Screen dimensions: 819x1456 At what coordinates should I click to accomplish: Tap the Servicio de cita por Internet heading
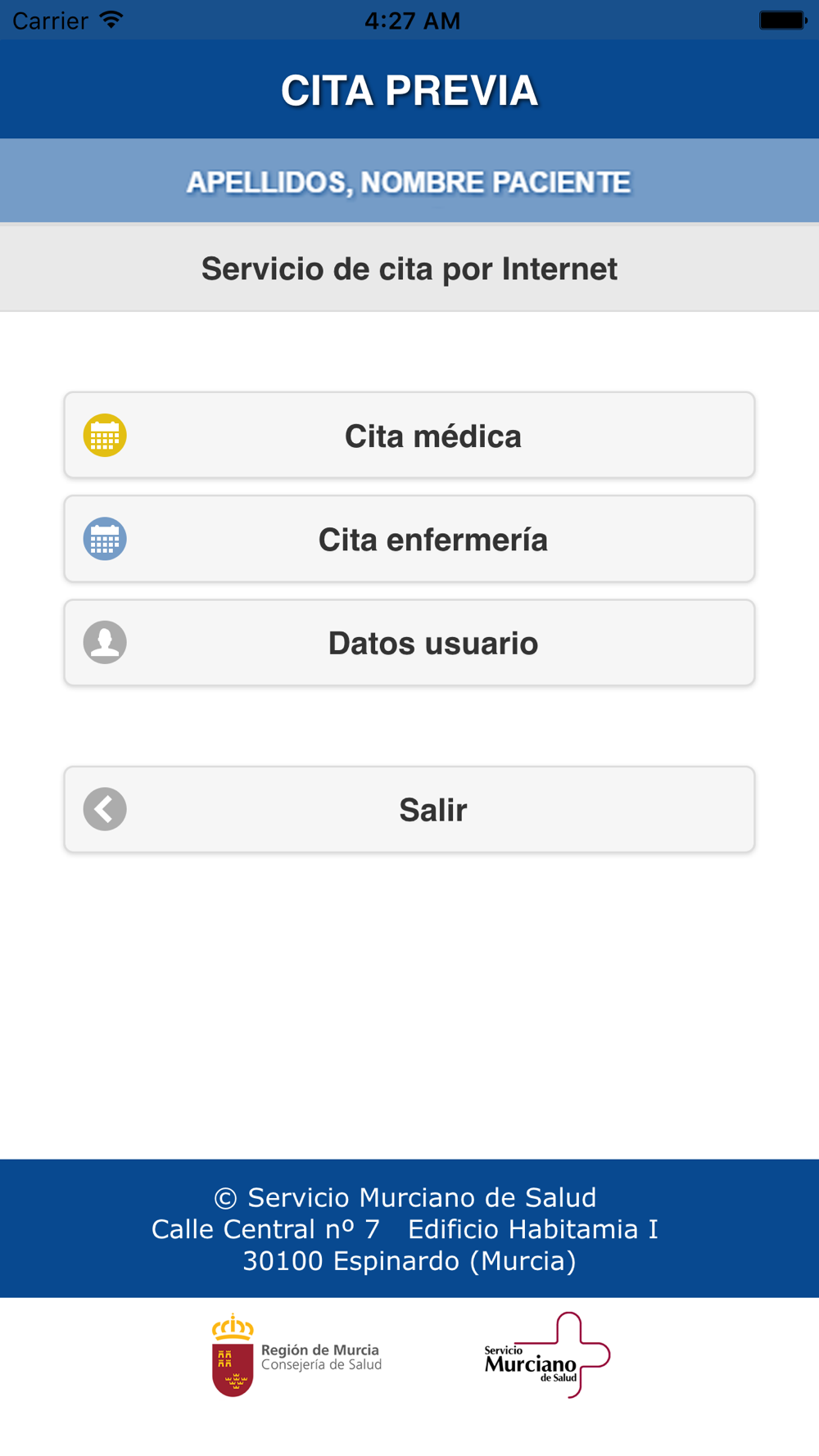(409, 269)
